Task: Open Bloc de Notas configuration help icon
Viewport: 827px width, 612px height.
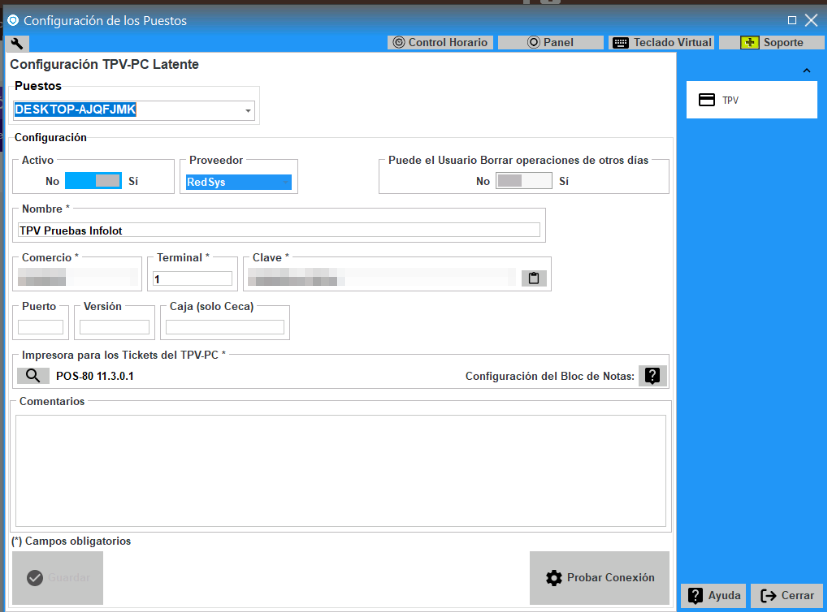Action: [652, 376]
